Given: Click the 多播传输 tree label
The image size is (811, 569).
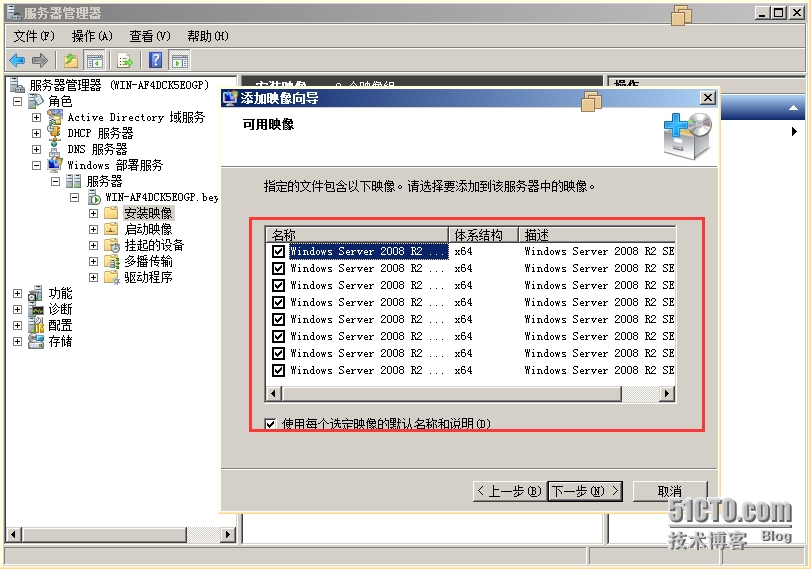Looking at the screenshot, I should [x=148, y=261].
